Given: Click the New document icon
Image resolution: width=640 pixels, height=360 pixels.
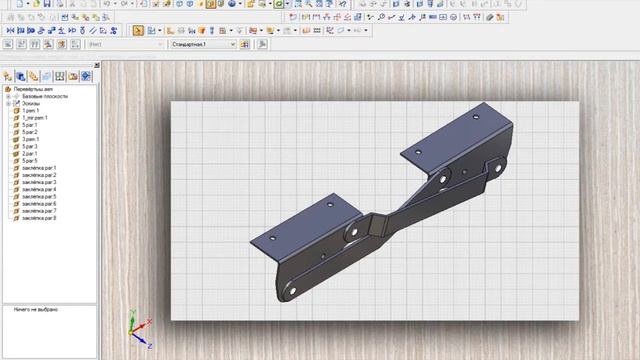Looking at the screenshot, I should pos(20,4).
